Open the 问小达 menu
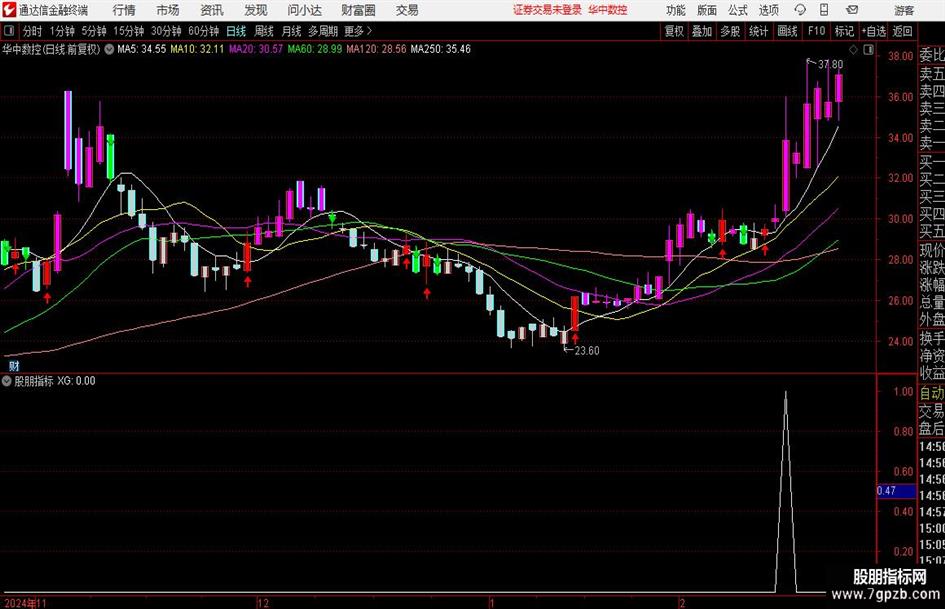Viewport: 945px width, 609px height. [304, 10]
